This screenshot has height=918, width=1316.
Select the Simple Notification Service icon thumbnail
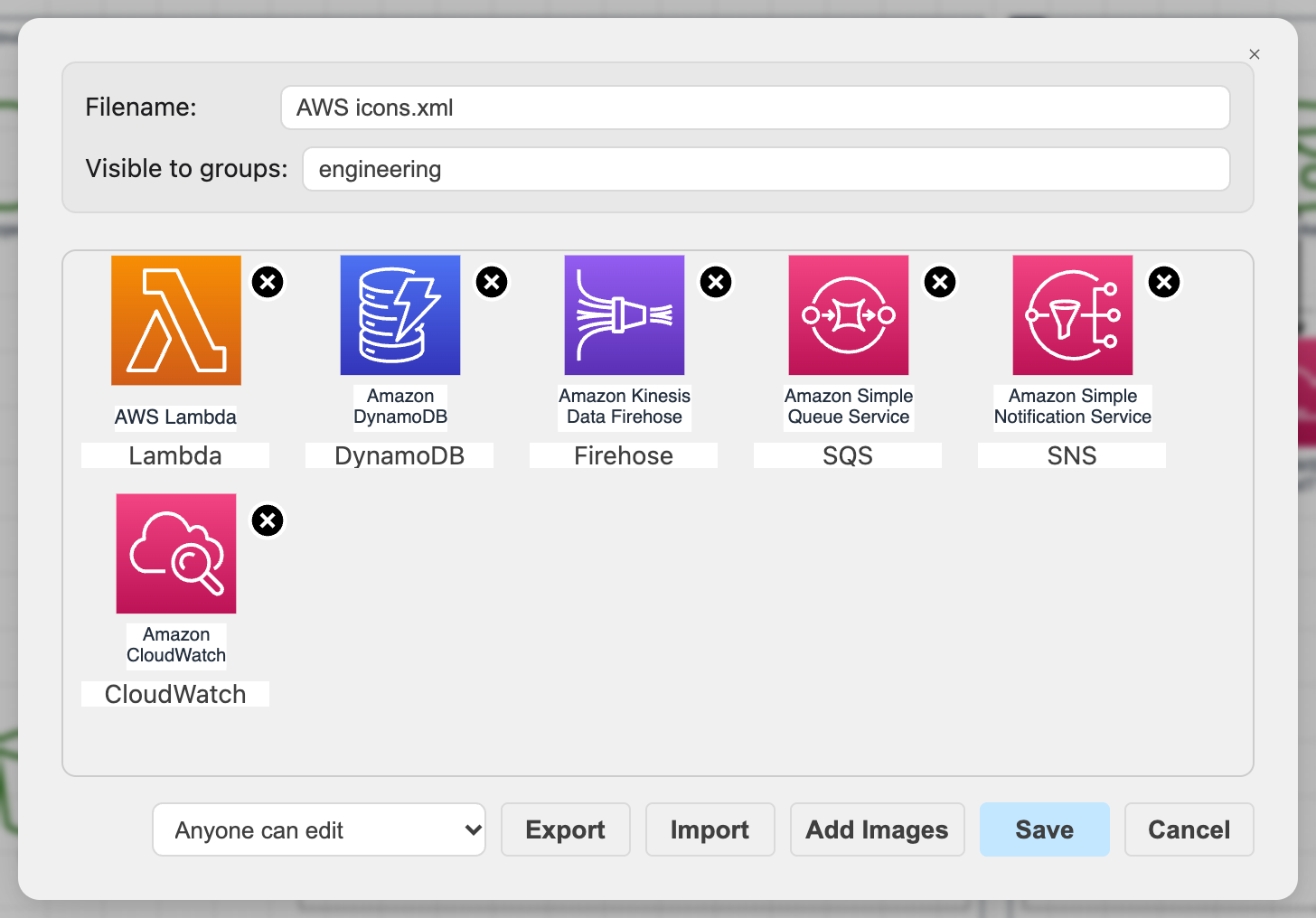tap(1073, 315)
